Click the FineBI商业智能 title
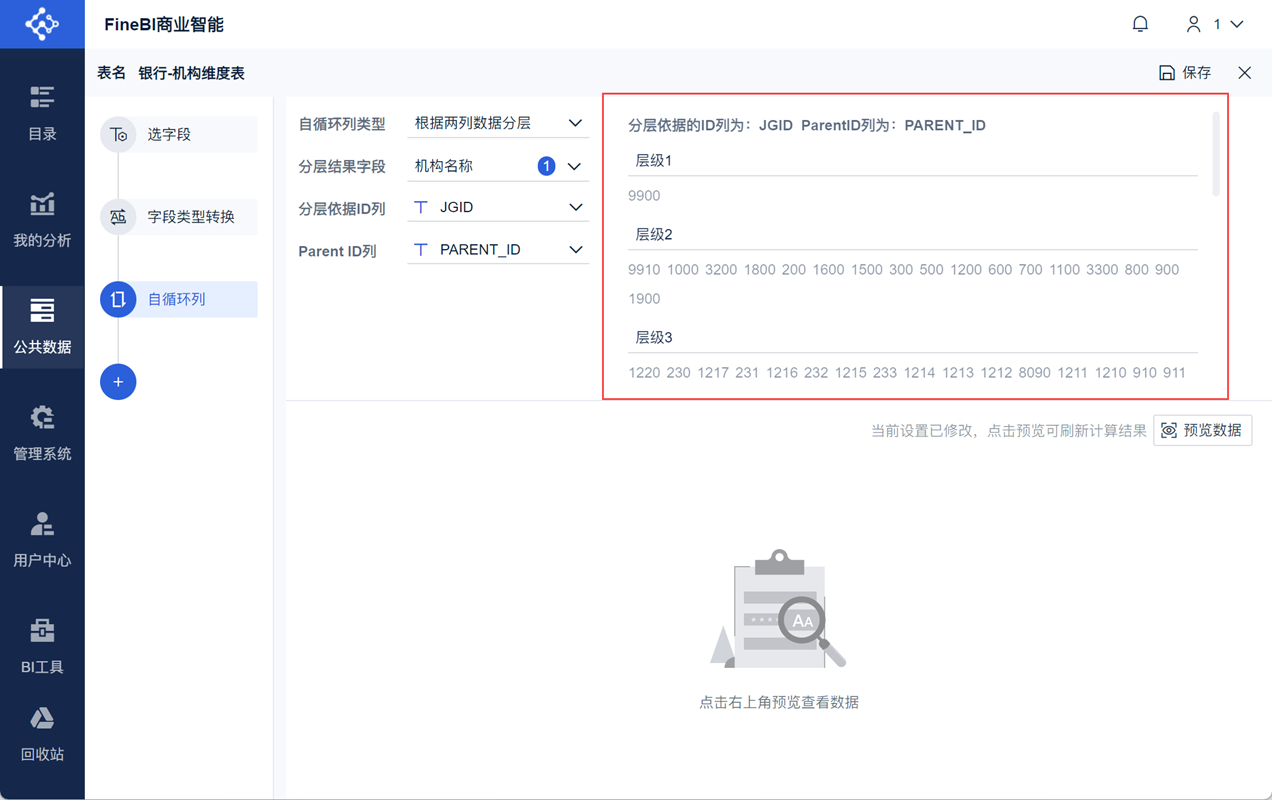Viewport: 1272px width, 800px height. (x=164, y=24)
